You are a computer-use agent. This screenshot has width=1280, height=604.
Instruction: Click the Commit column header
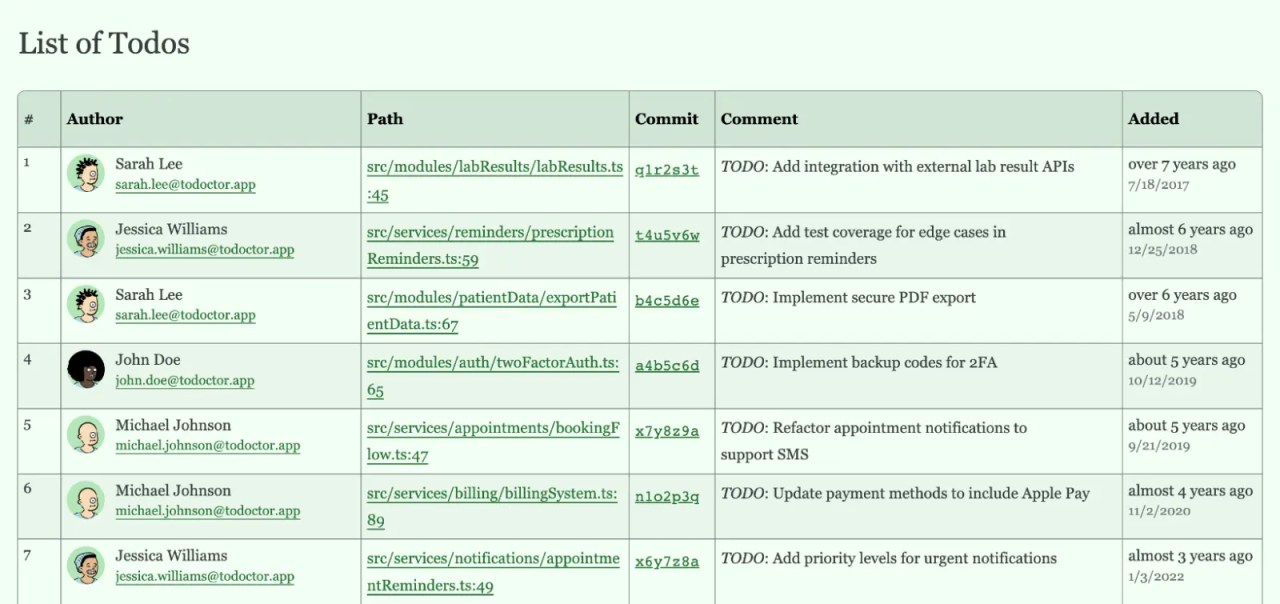[667, 118]
